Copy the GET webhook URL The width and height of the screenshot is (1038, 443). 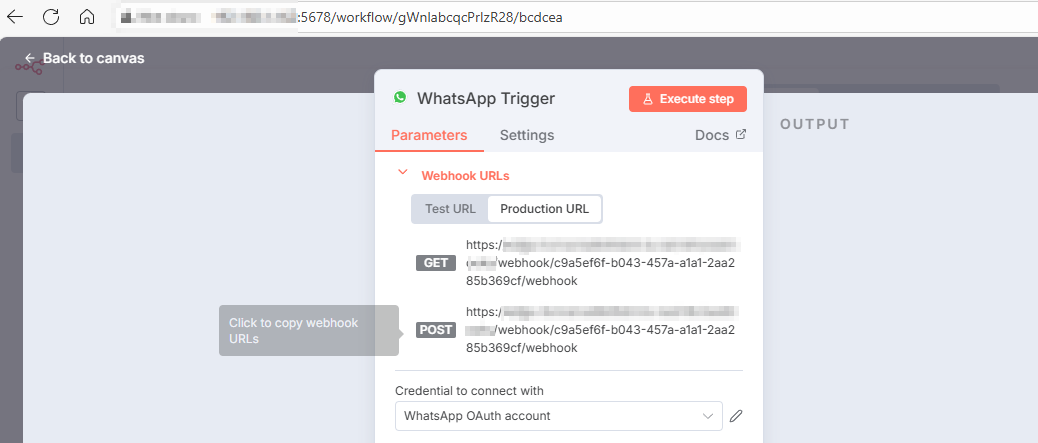point(600,263)
